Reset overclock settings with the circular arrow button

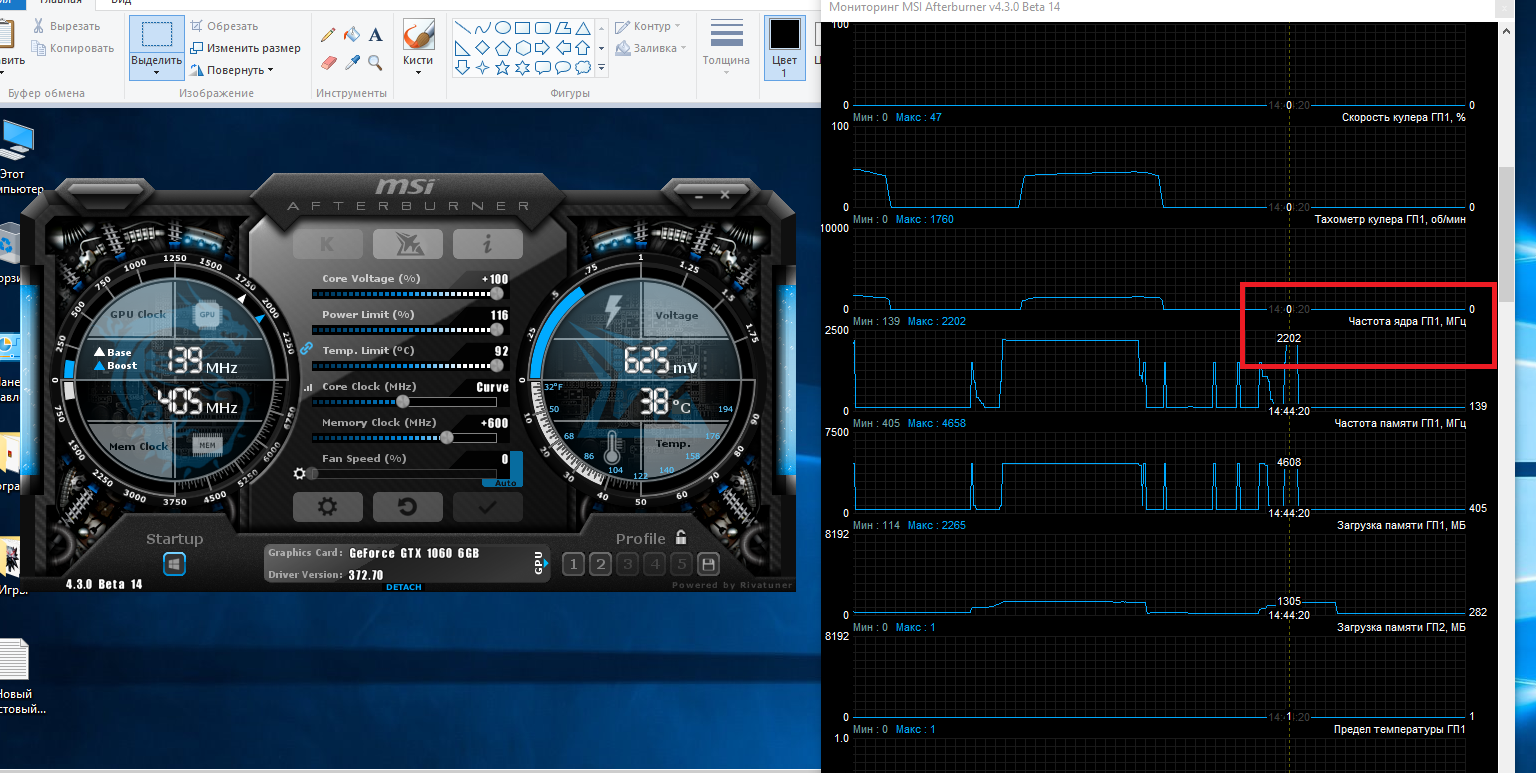point(407,507)
